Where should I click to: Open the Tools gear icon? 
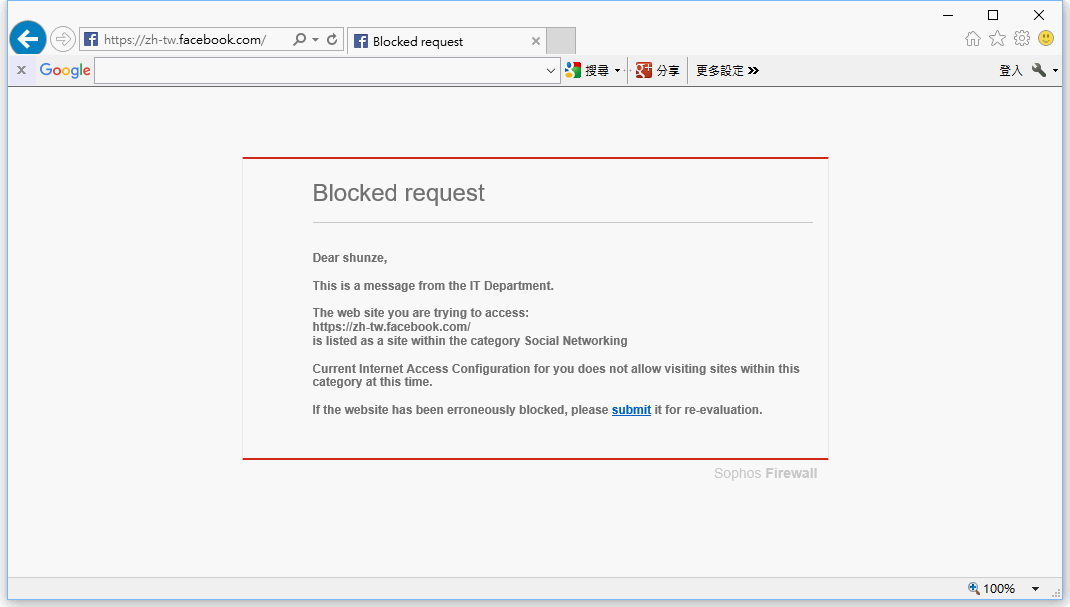click(x=1022, y=38)
